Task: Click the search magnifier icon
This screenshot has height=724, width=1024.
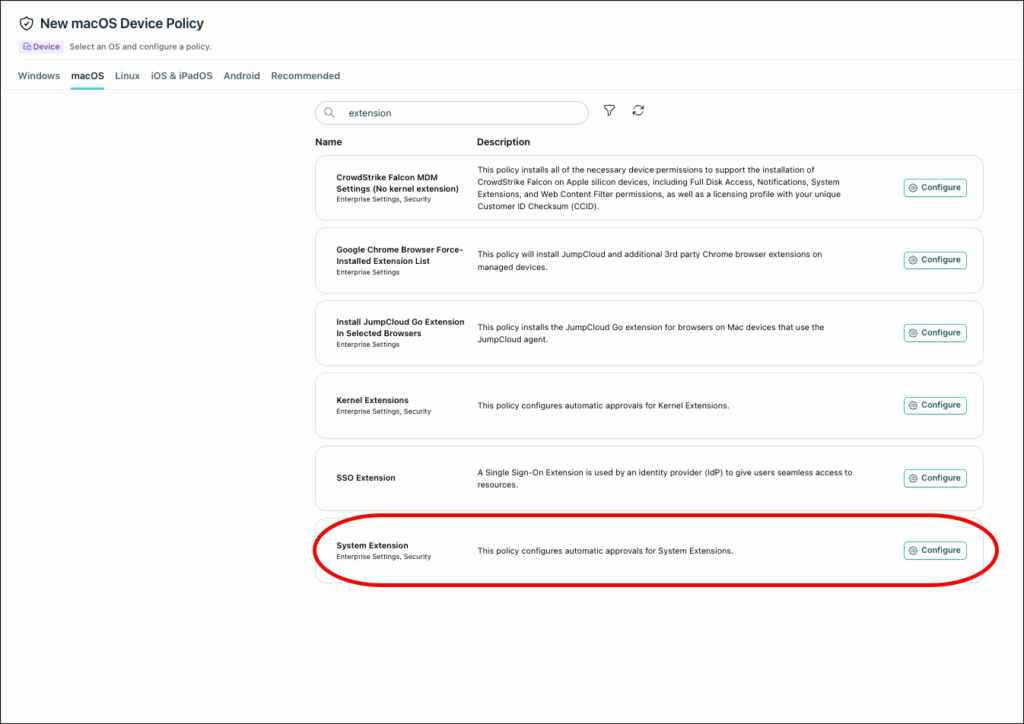Action: 330,112
